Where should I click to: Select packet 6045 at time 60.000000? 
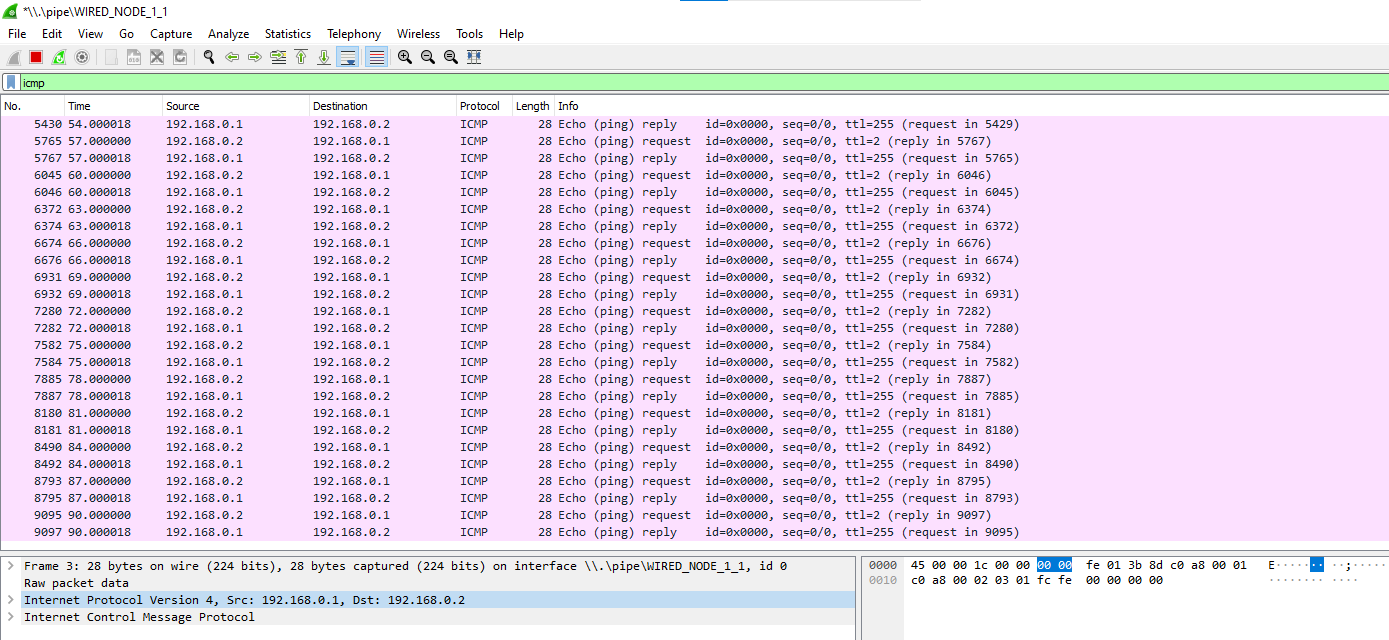[x=694, y=175]
